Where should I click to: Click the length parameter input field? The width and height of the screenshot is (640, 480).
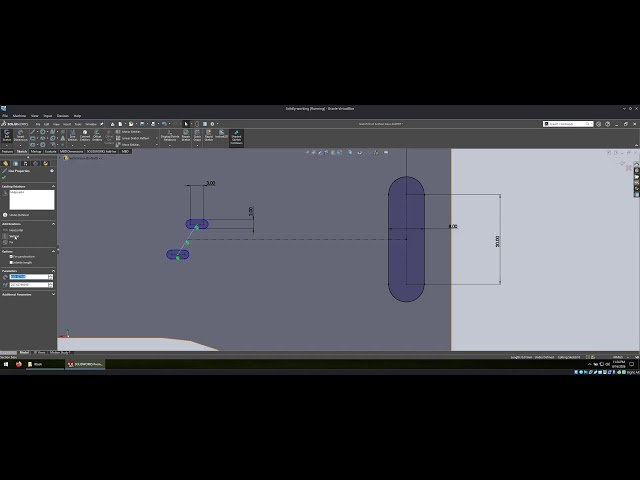click(29, 277)
